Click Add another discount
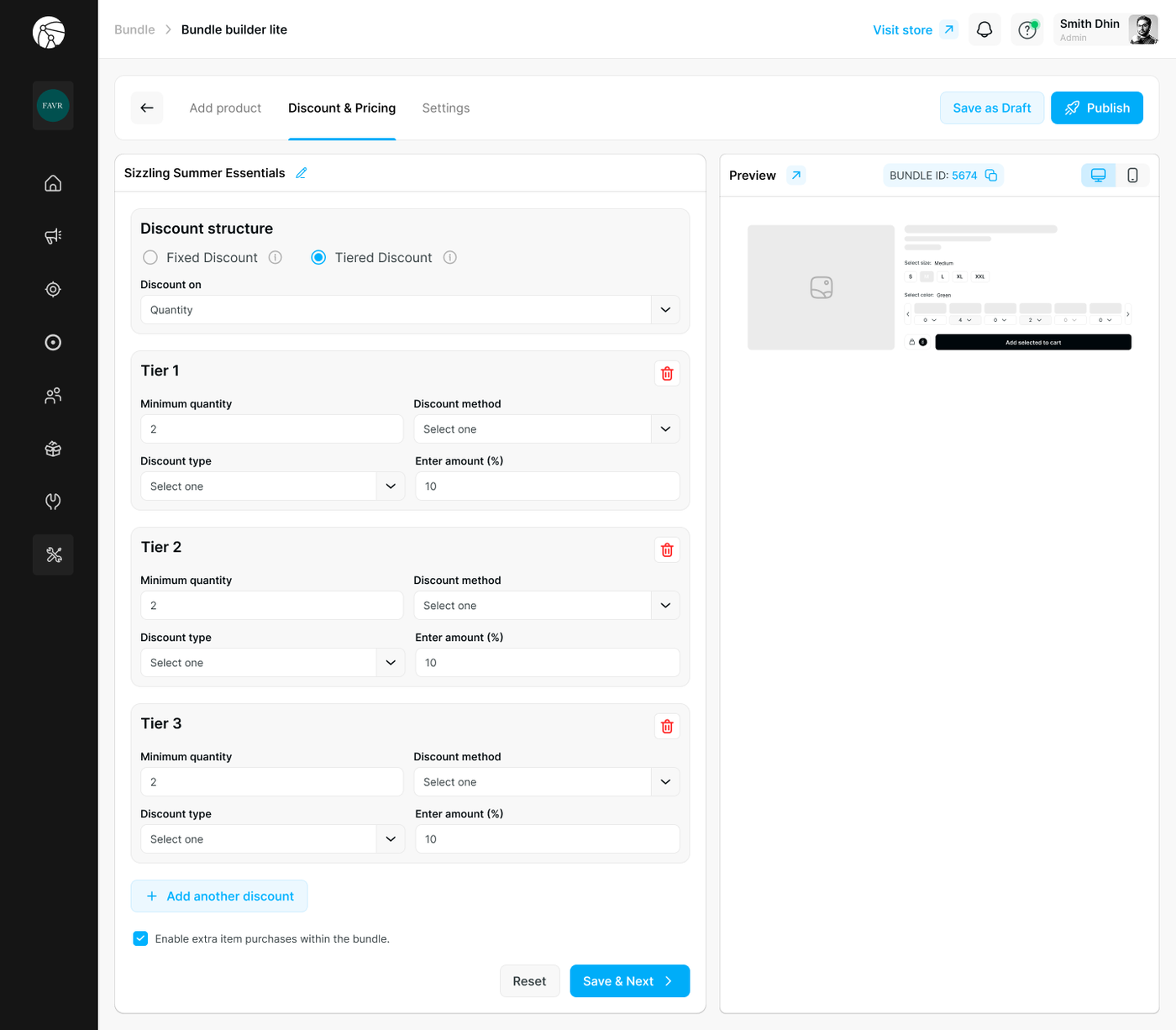 point(219,896)
